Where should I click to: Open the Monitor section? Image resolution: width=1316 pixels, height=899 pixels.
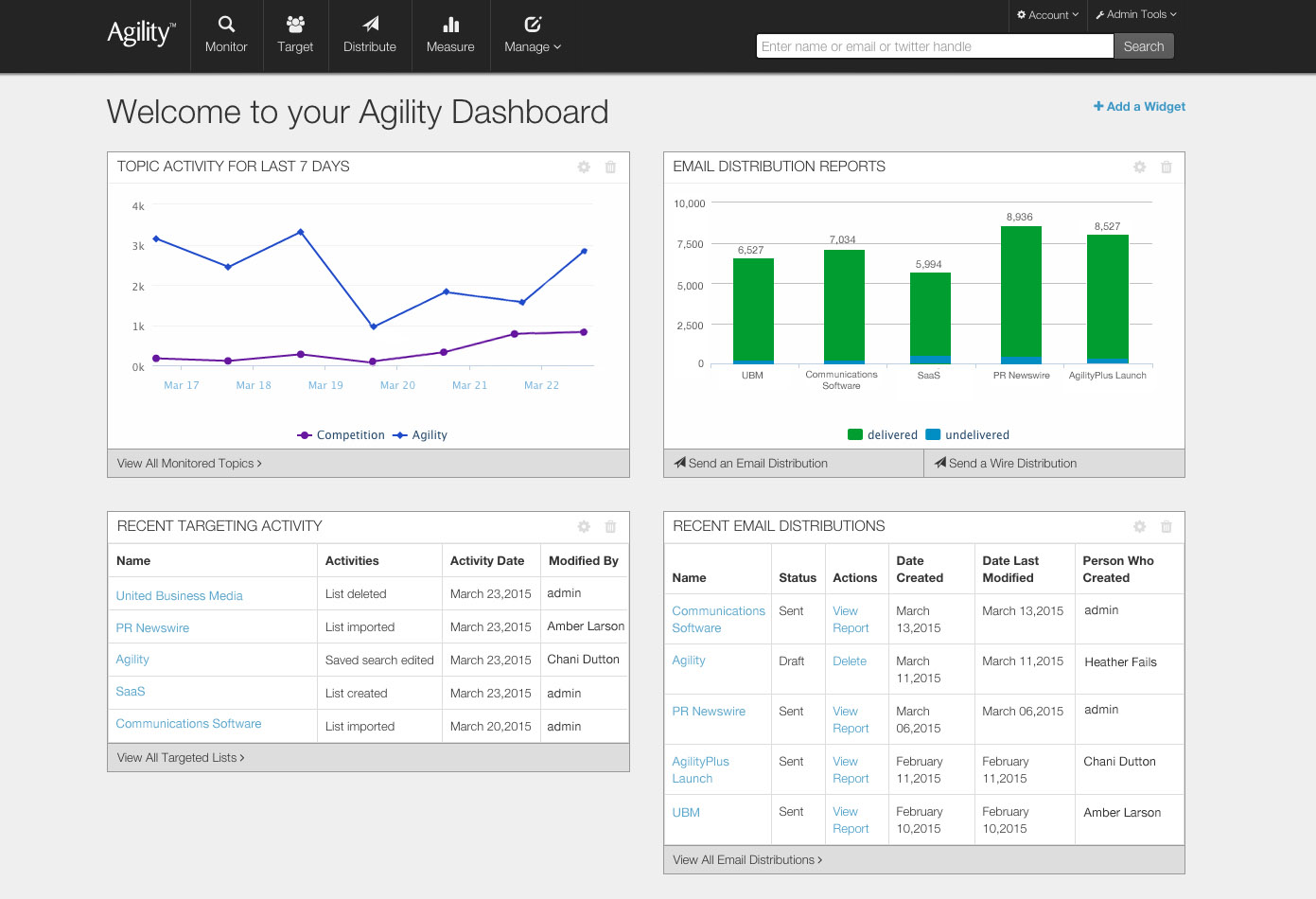226,35
